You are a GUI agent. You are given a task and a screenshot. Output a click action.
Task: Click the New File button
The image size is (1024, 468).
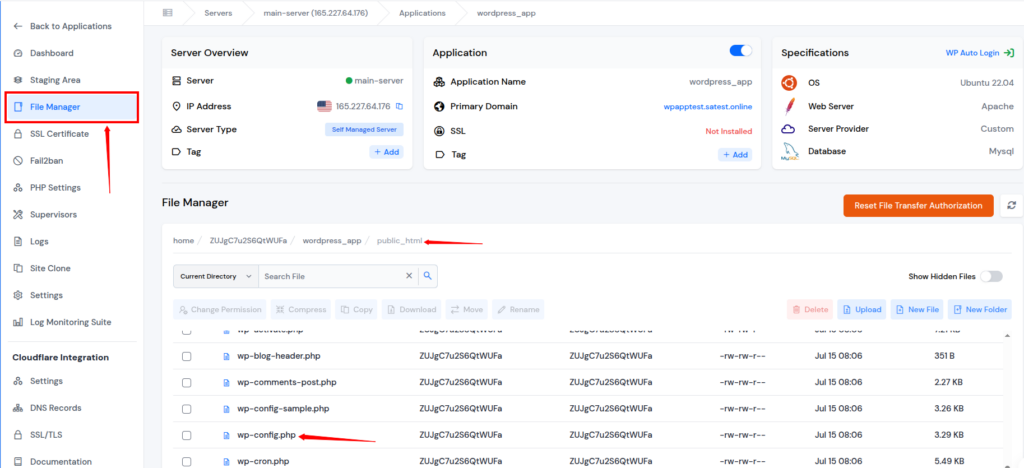tap(918, 309)
